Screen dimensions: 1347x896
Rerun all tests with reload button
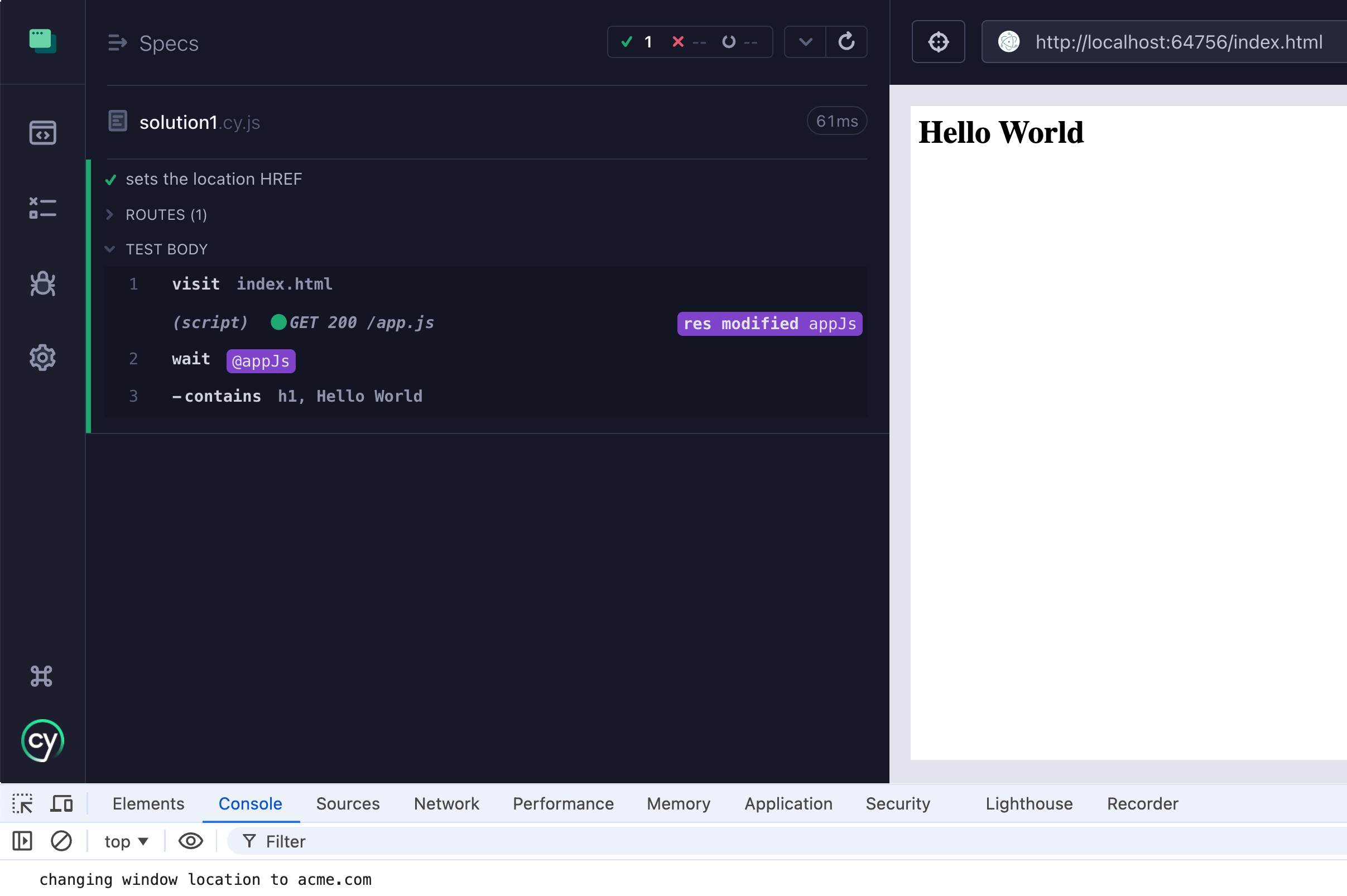click(x=846, y=42)
